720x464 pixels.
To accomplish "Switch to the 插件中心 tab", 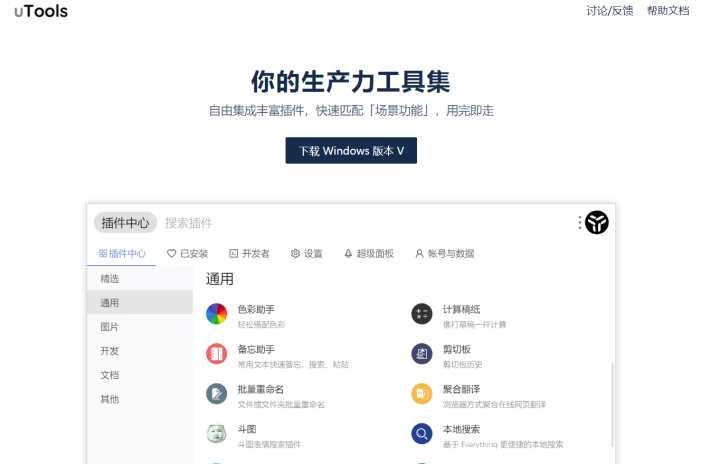I will click(x=122, y=254).
